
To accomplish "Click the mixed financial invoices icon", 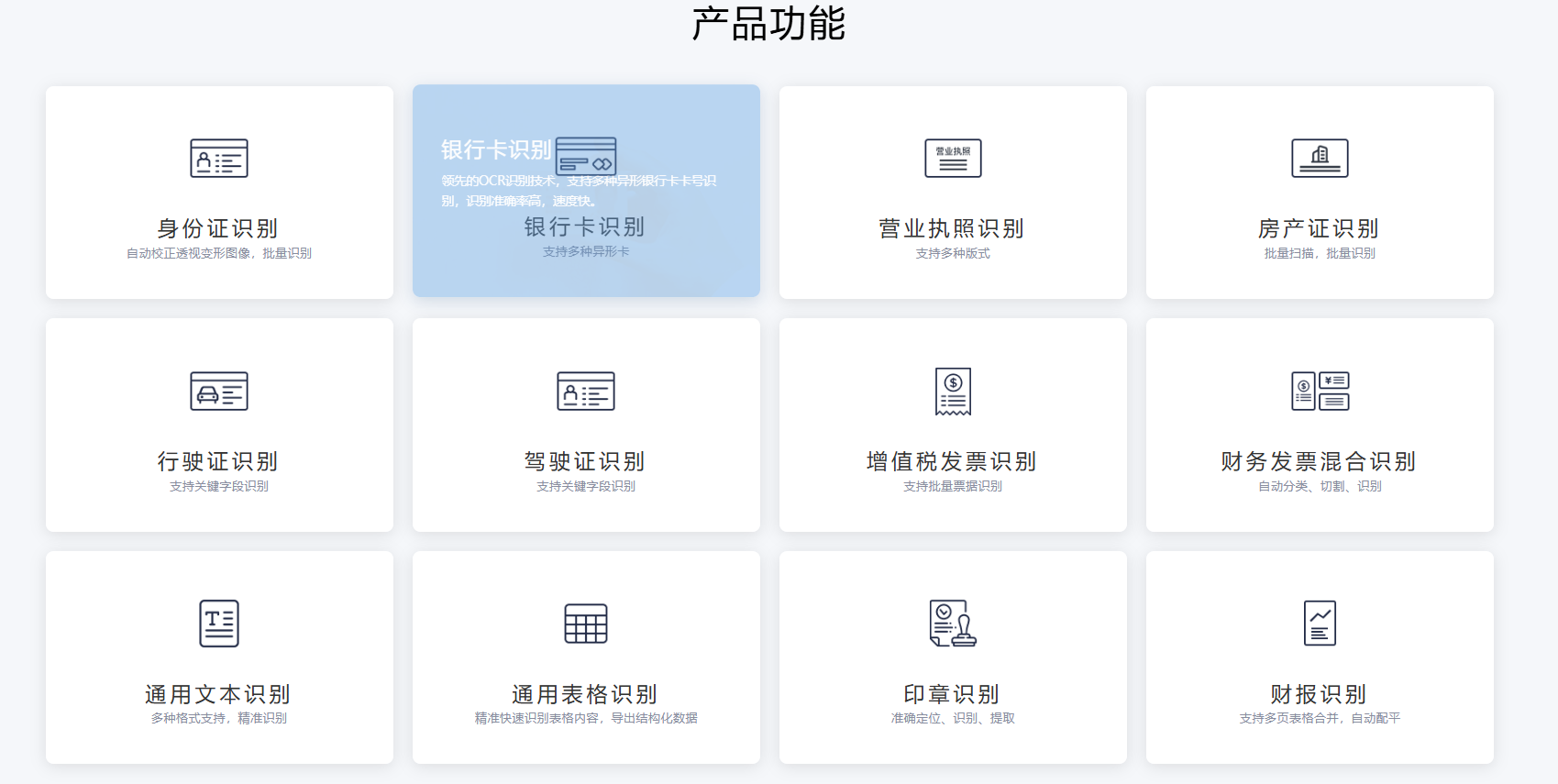I will click(1320, 392).
